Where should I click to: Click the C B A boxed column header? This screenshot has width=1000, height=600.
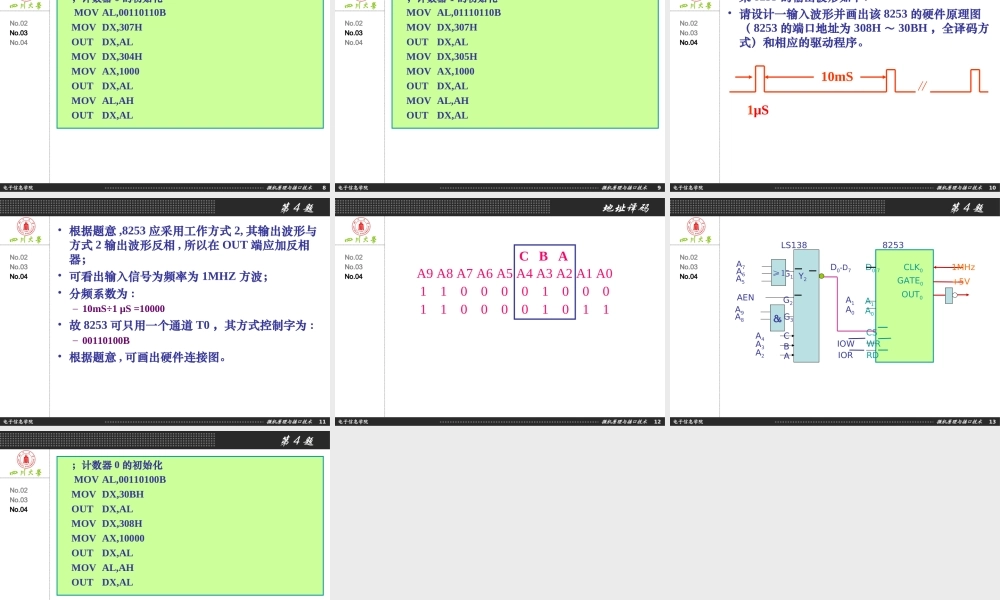(x=544, y=256)
